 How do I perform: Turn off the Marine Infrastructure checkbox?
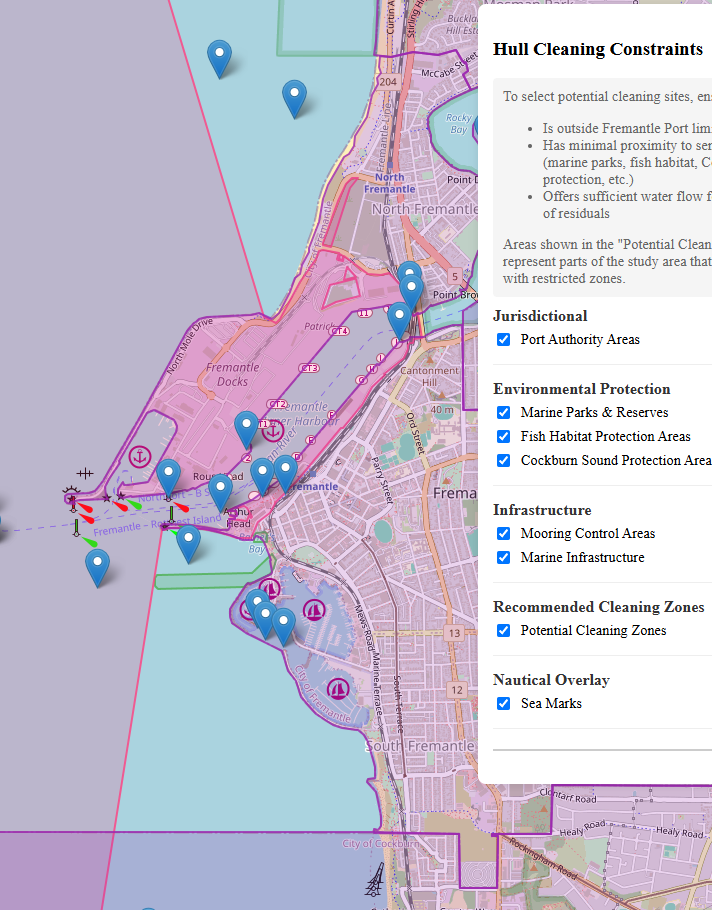point(504,558)
